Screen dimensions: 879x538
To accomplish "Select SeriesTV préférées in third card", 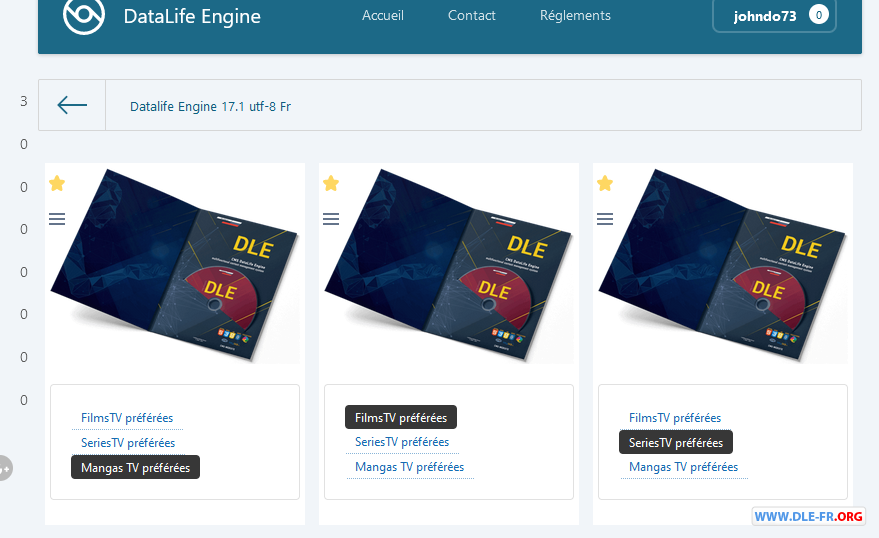I will [676, 442].
